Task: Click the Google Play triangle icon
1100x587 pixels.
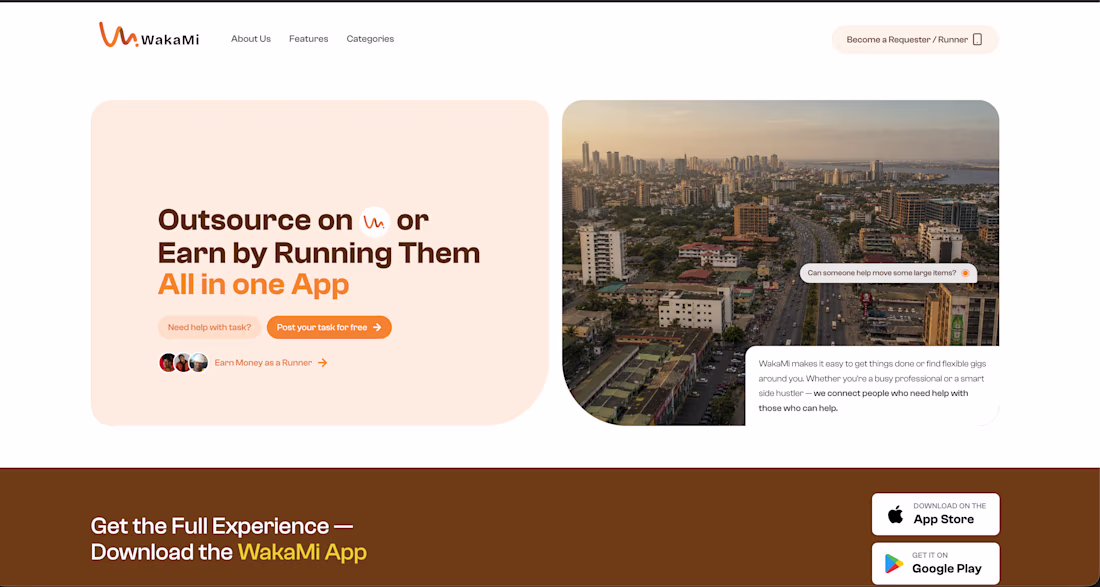Action: [x=893, y=564]
